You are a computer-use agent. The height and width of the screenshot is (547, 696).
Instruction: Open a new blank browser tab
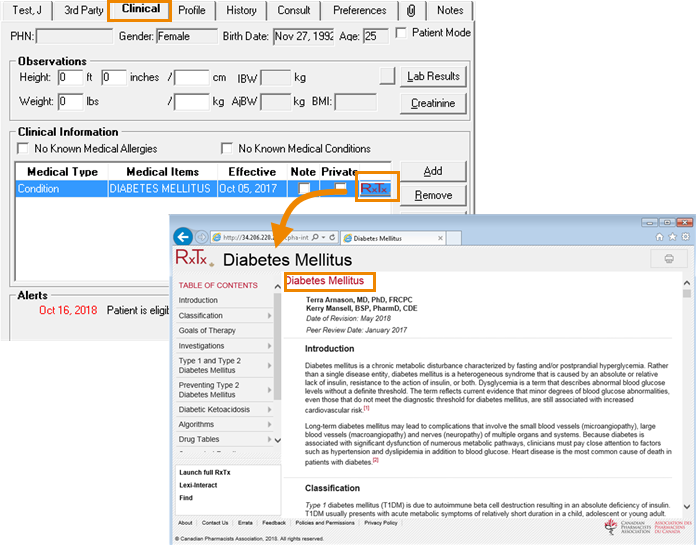[x=454, y=238]
